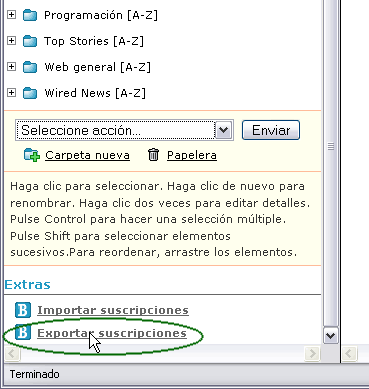This screenshot has width=369, height=389.
Task: Select the Top Stories [A-Z] label
Action: coord(94,41)
